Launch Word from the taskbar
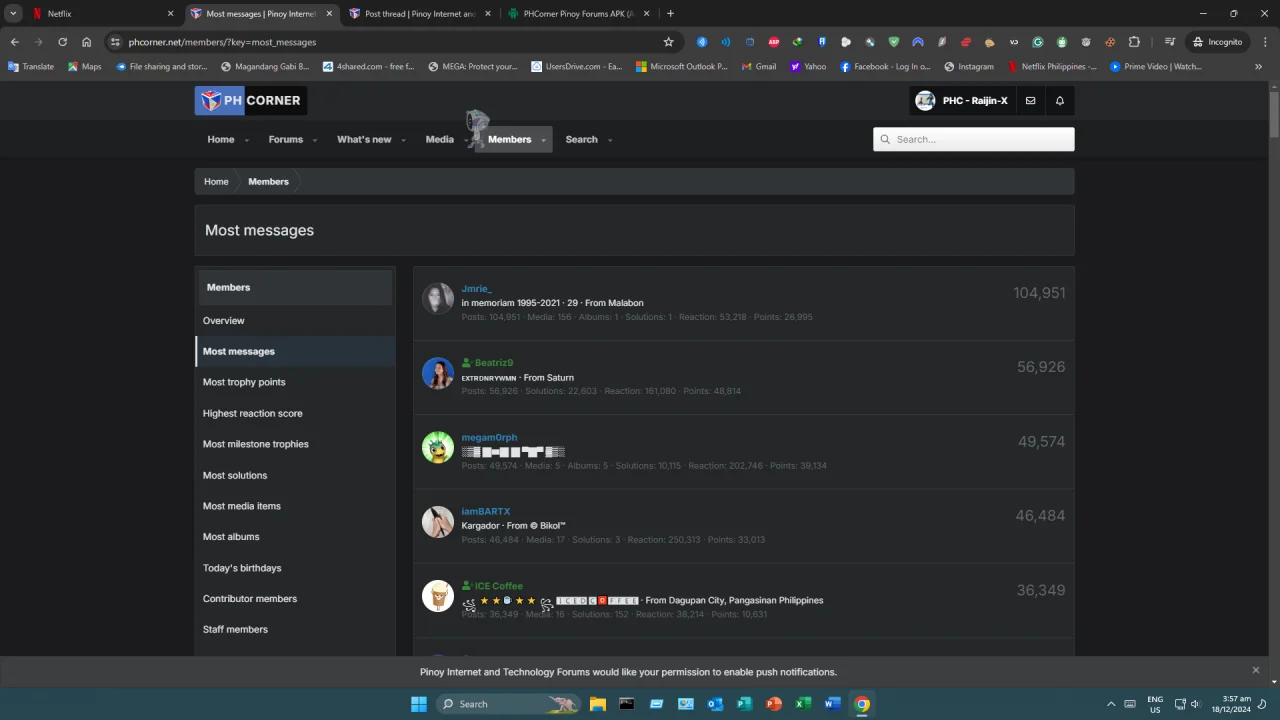The height and width of the screenshot is (720, 1280). tap(832, 704)
